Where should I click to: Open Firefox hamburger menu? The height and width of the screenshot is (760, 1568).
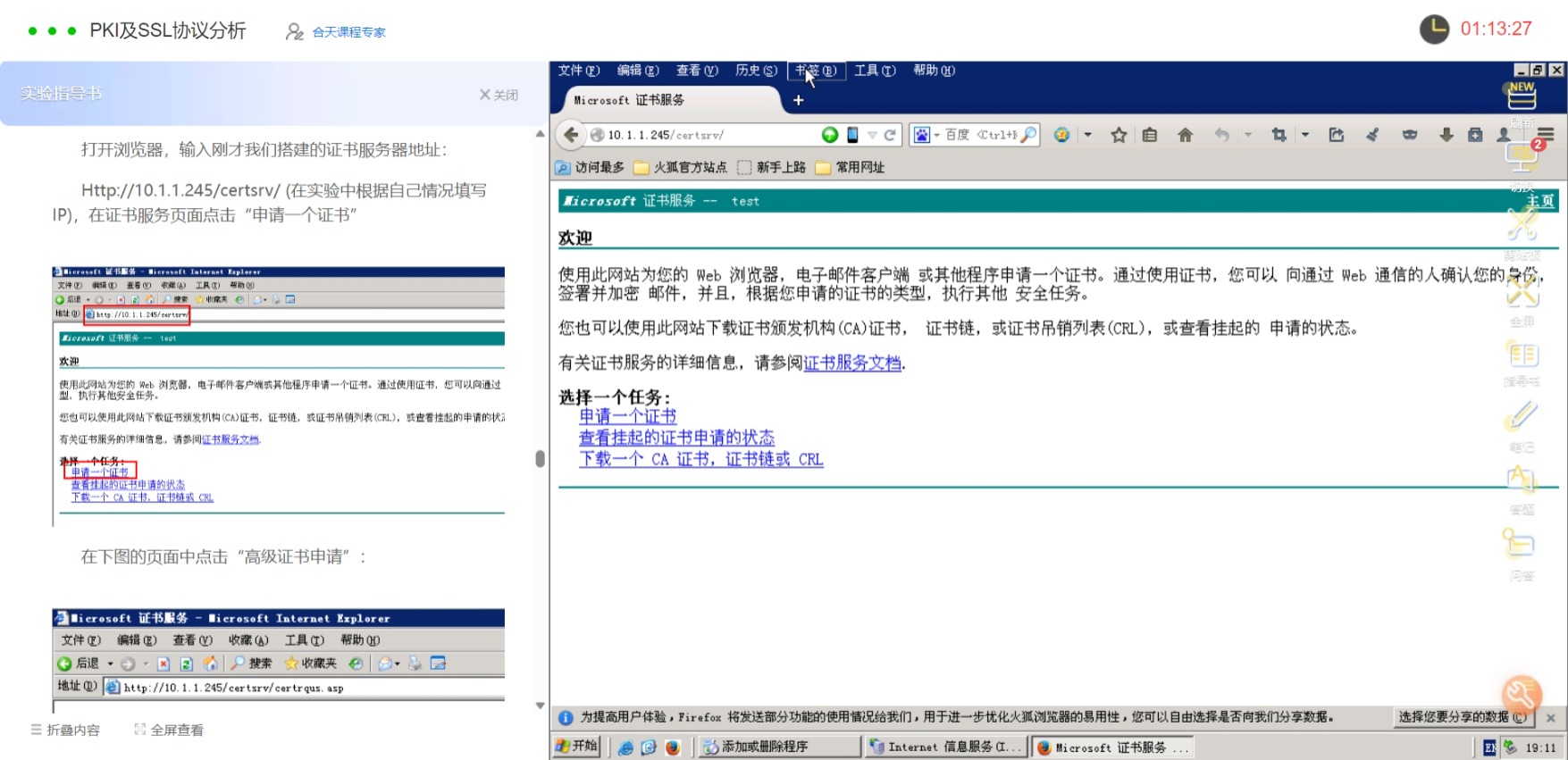pos(1546,135)
